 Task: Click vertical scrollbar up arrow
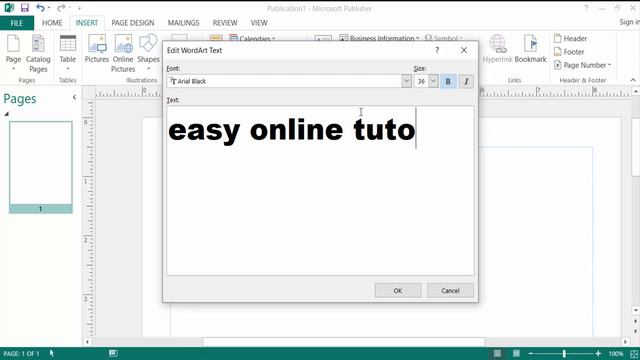pos(636,92)
